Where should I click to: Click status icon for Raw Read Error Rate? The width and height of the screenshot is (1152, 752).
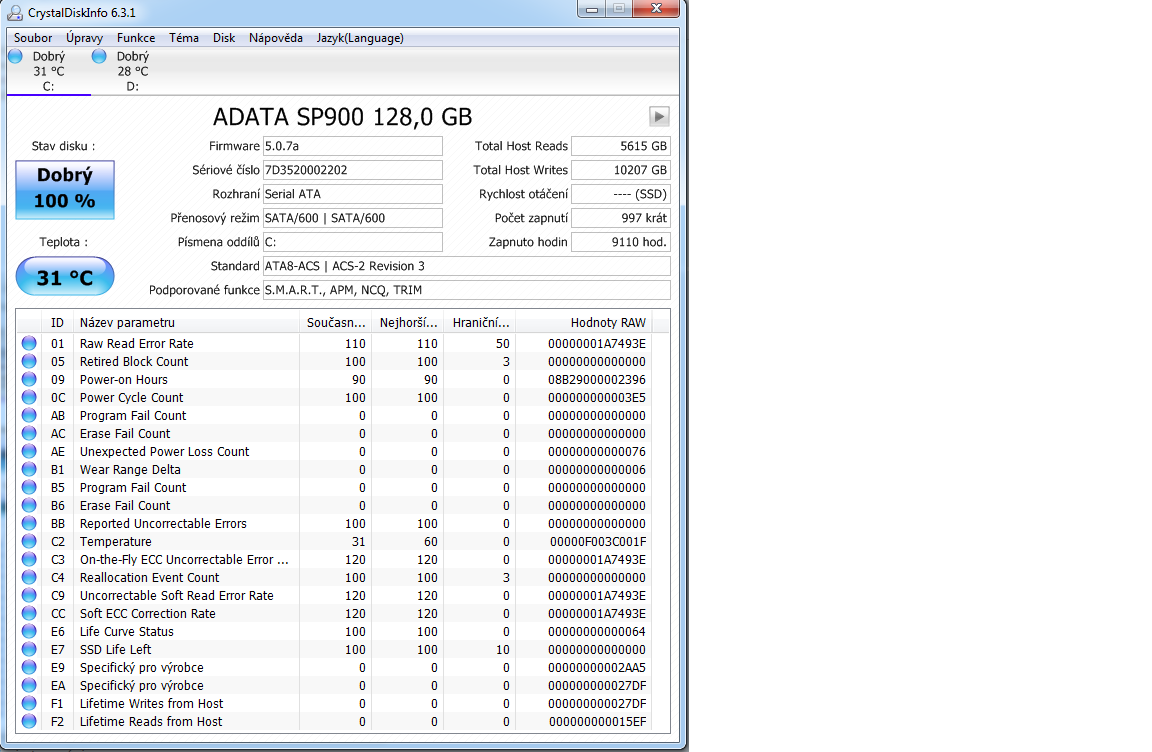tap(29, 343)
